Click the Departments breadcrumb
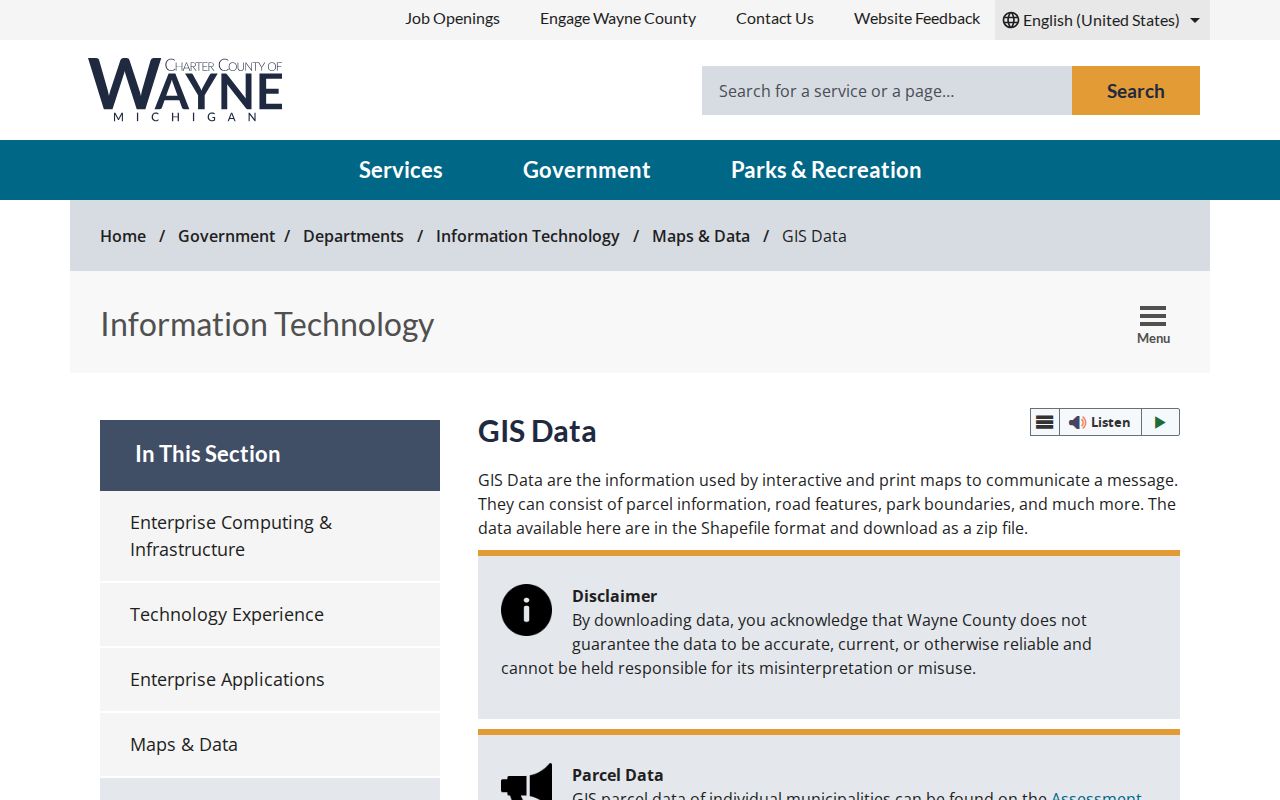The width and height of the screenshot is (1280, 800). point(353,236)
